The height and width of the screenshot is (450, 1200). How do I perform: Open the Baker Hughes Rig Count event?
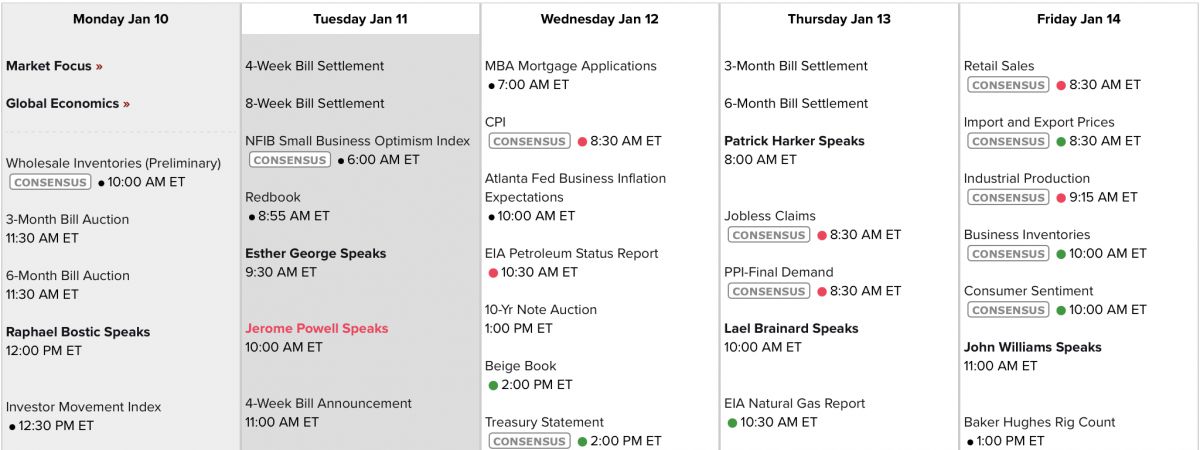click(1039, 423)
